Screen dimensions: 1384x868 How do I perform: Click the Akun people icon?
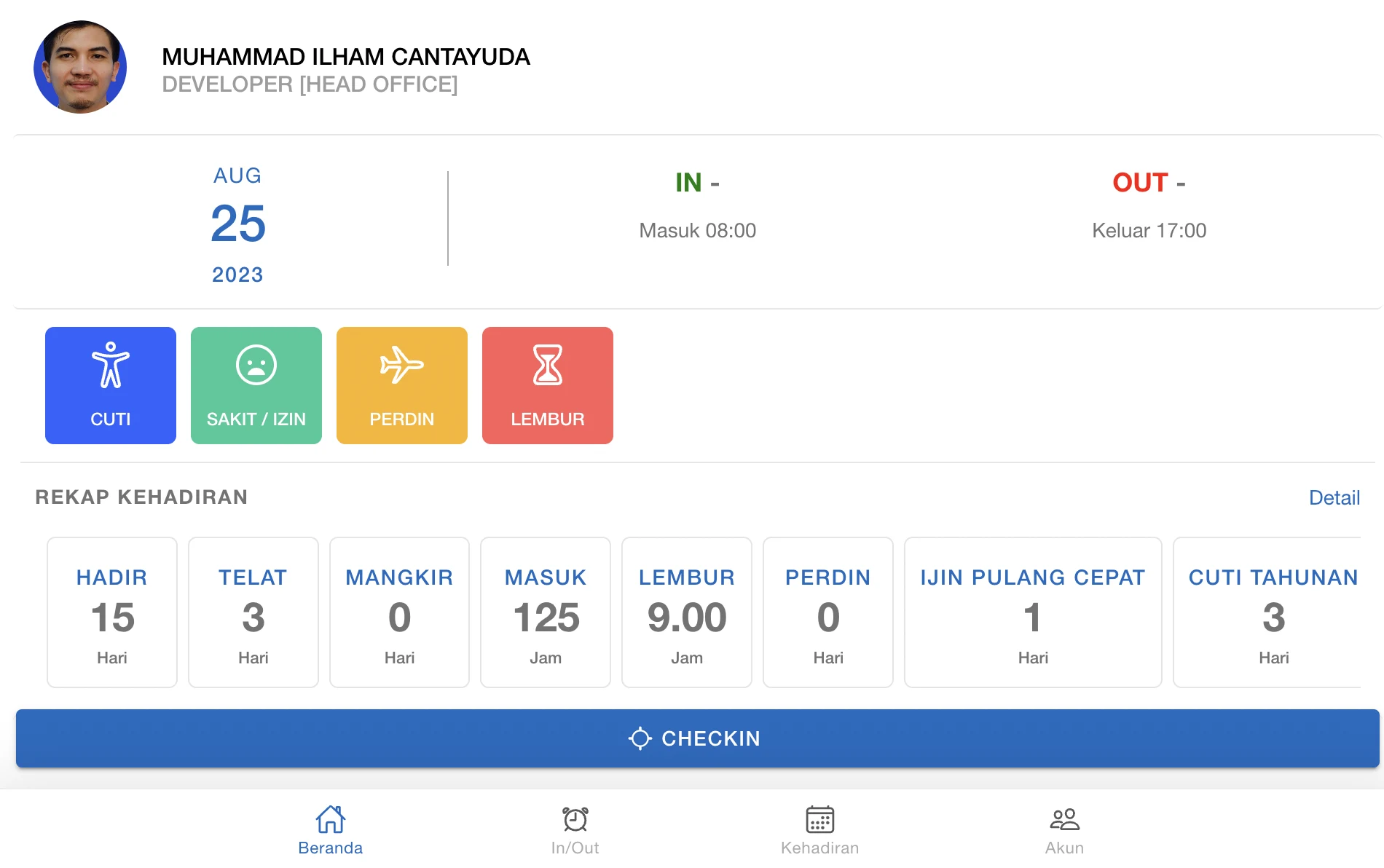pyautogui.click(x=1065, y=819)
